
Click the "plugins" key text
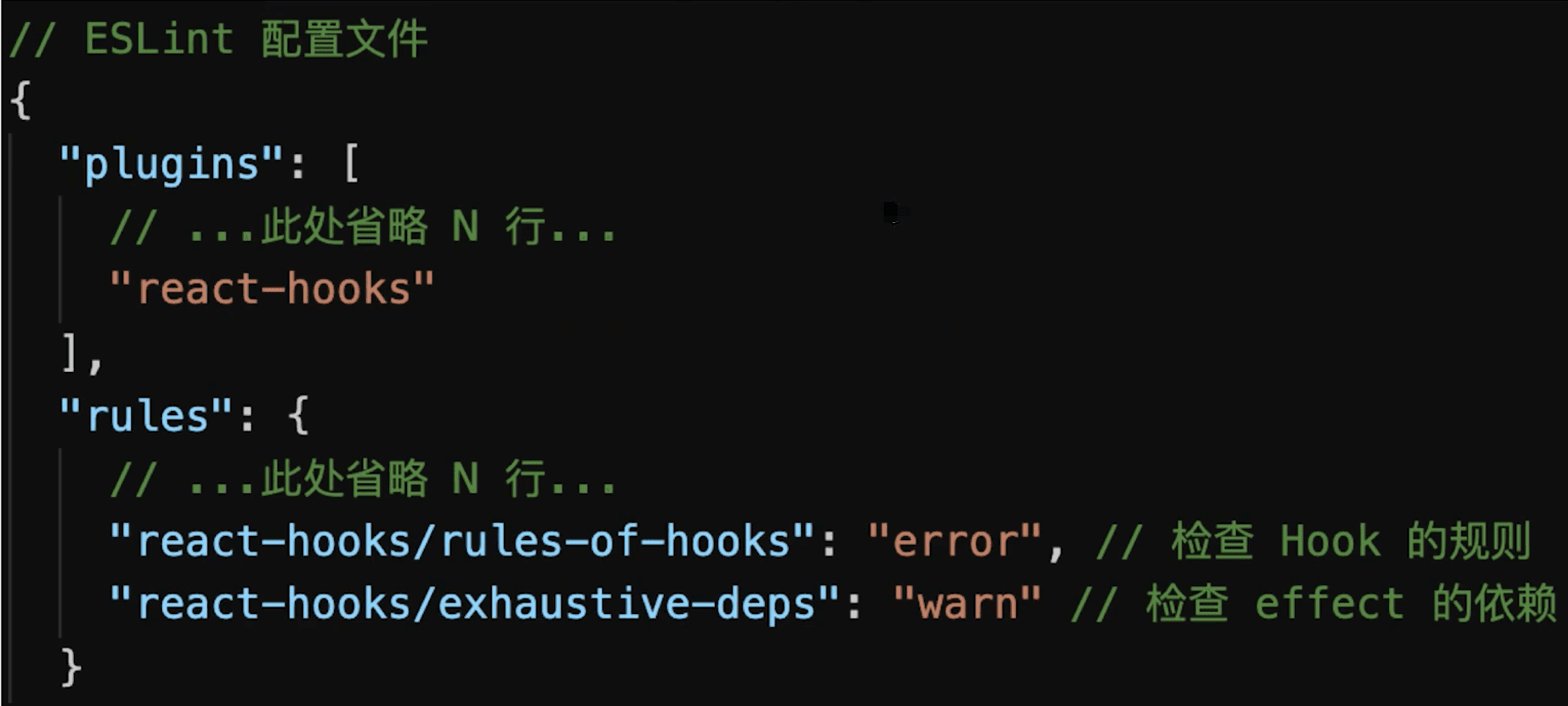171,164
